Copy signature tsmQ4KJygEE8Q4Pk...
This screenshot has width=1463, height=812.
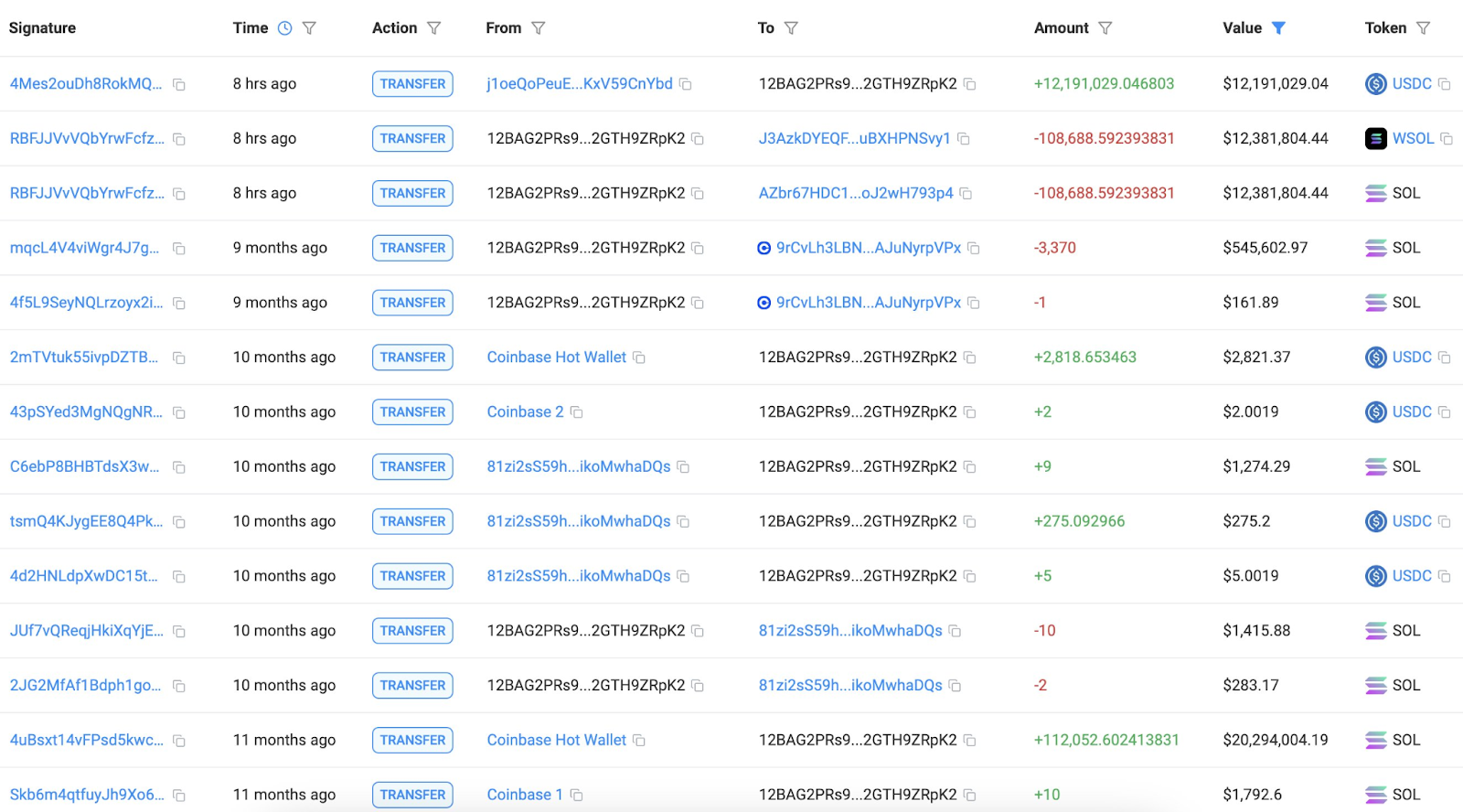(x=179, y=522)
